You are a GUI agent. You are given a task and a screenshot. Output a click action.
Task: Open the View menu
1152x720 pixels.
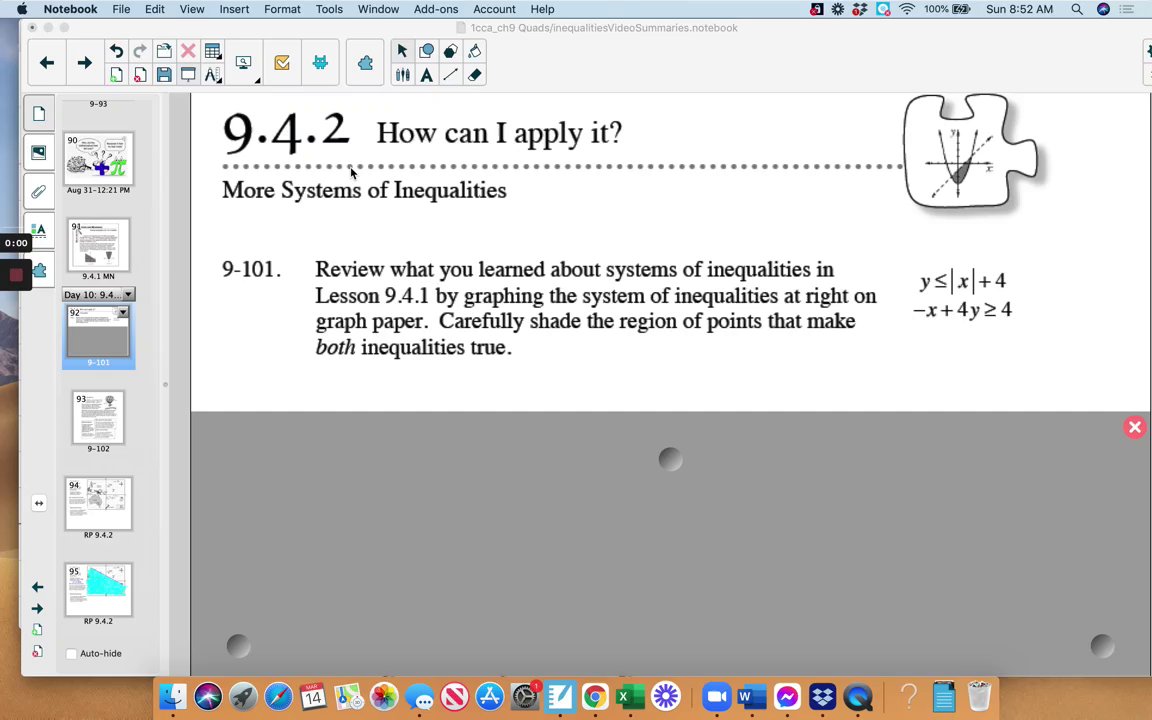(x=192, y=9)
